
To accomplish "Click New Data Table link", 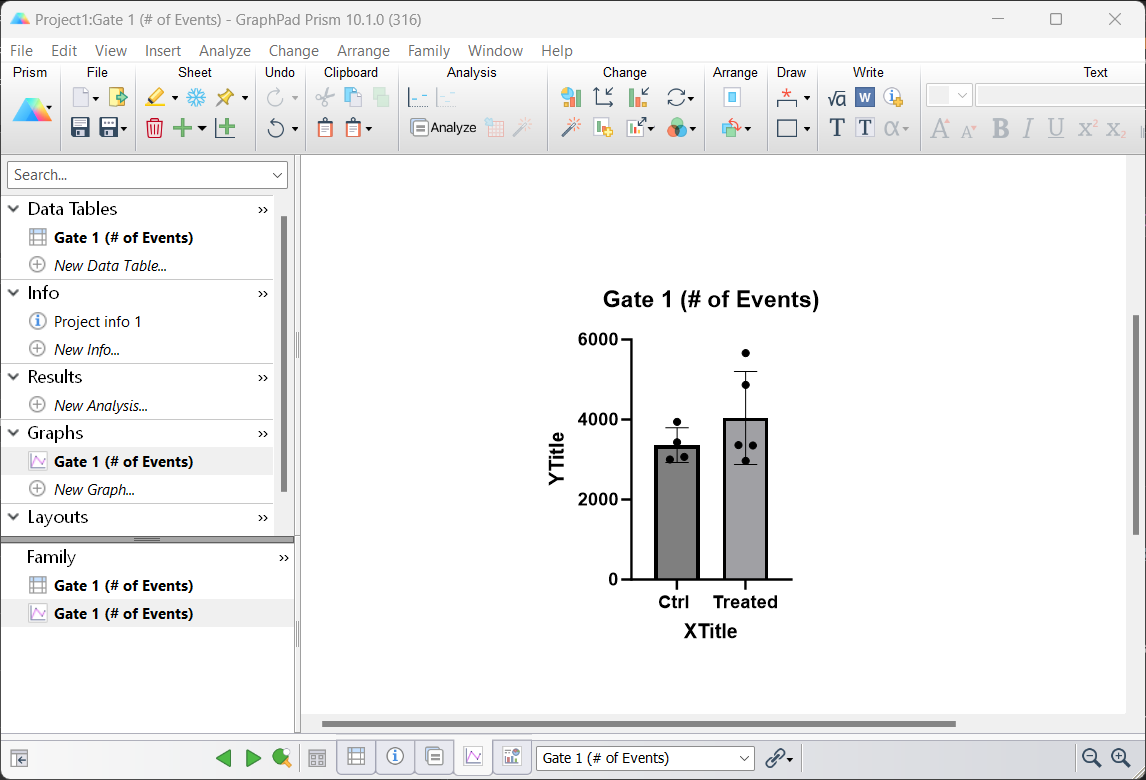I will tap(110, 265).
